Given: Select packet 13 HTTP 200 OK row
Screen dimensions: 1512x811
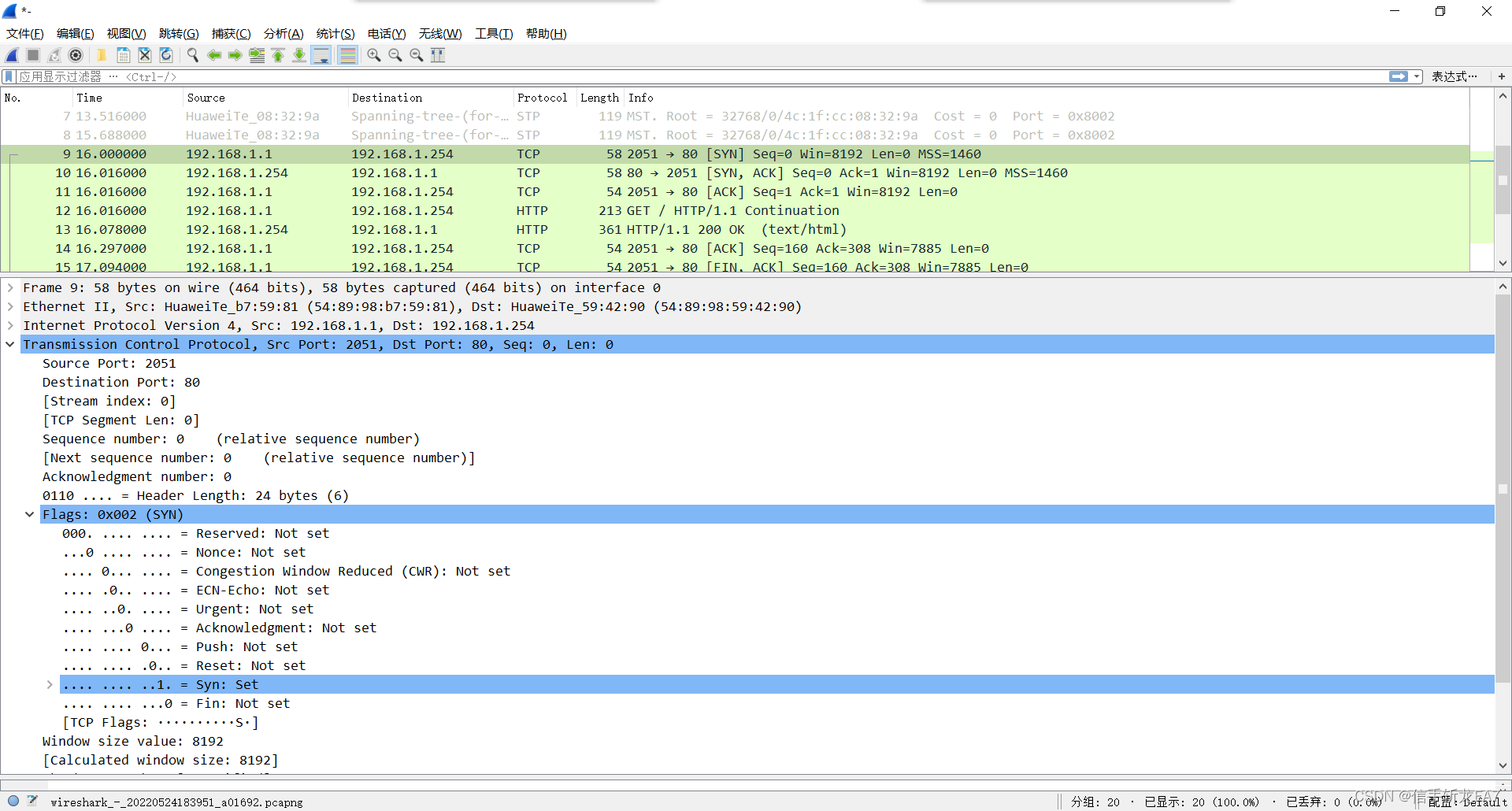Looking at the screenshot, I should click(x=472, y=229).
